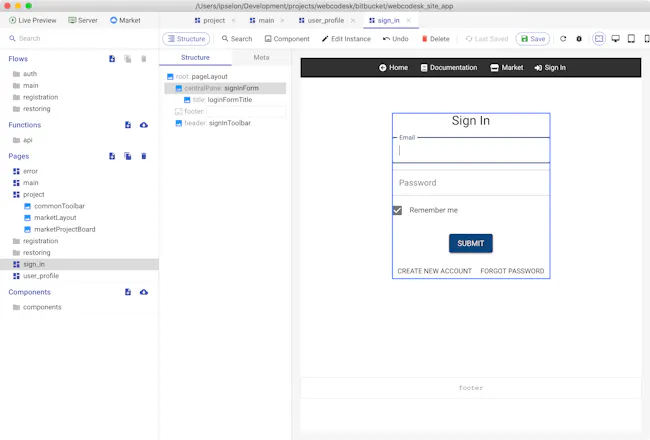Click the Component toolbar button
Image resolution: width=650 pixels, height=440 pixels.
pyautogui.click(x=287, y=39)
